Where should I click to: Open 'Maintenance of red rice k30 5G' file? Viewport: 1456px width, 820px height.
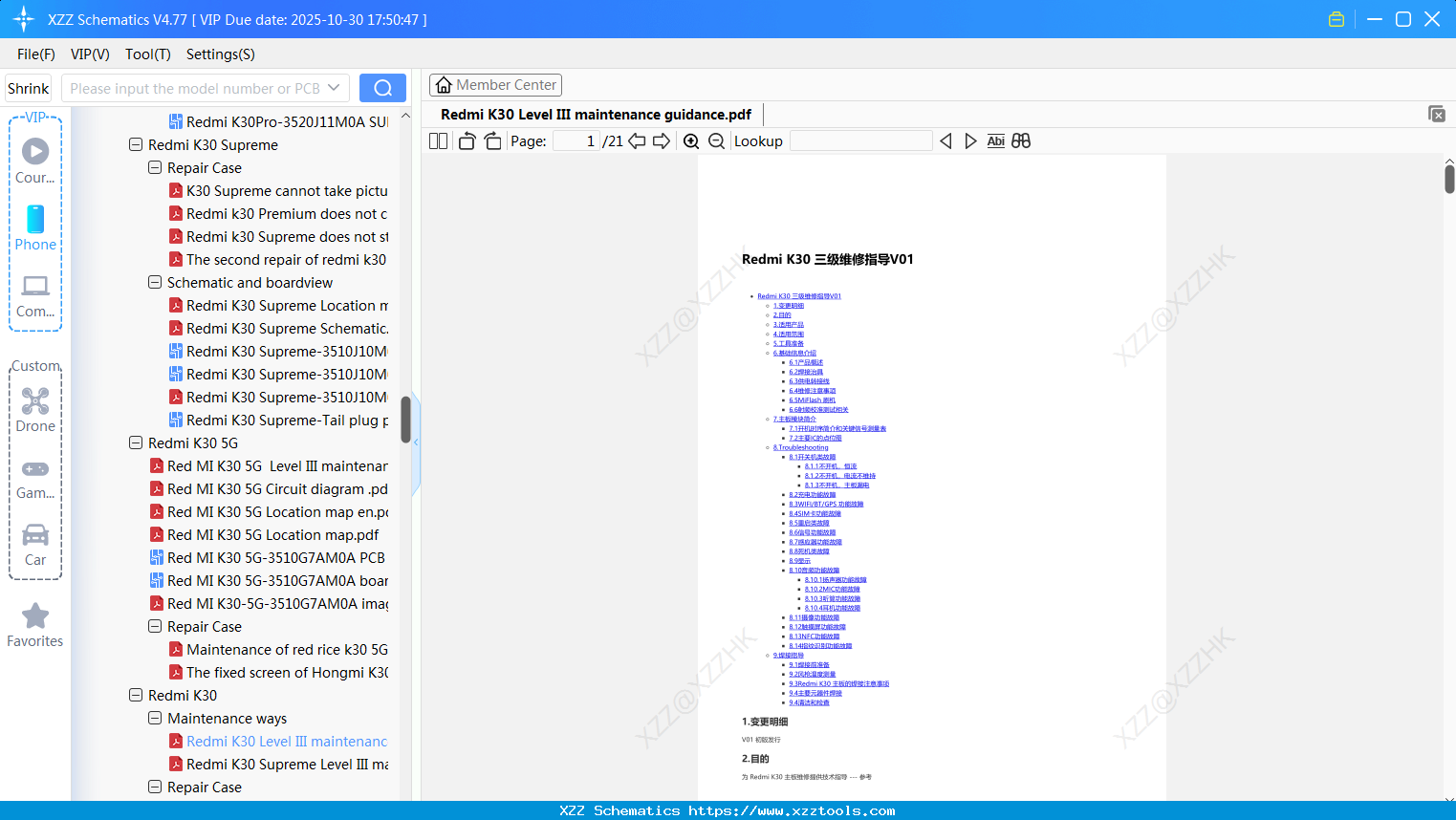pyautogui.click(x=278, y=650)
